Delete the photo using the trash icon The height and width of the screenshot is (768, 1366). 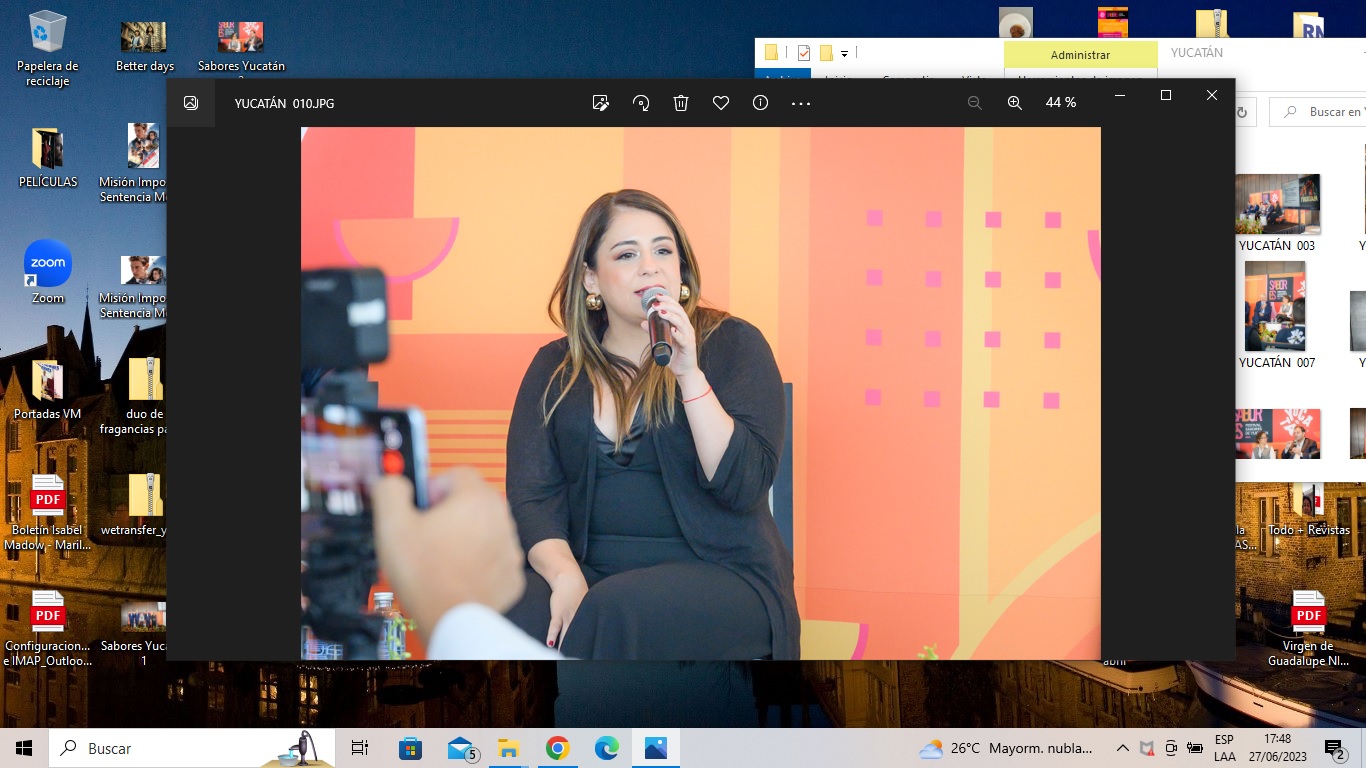click(x=681, y=103)
